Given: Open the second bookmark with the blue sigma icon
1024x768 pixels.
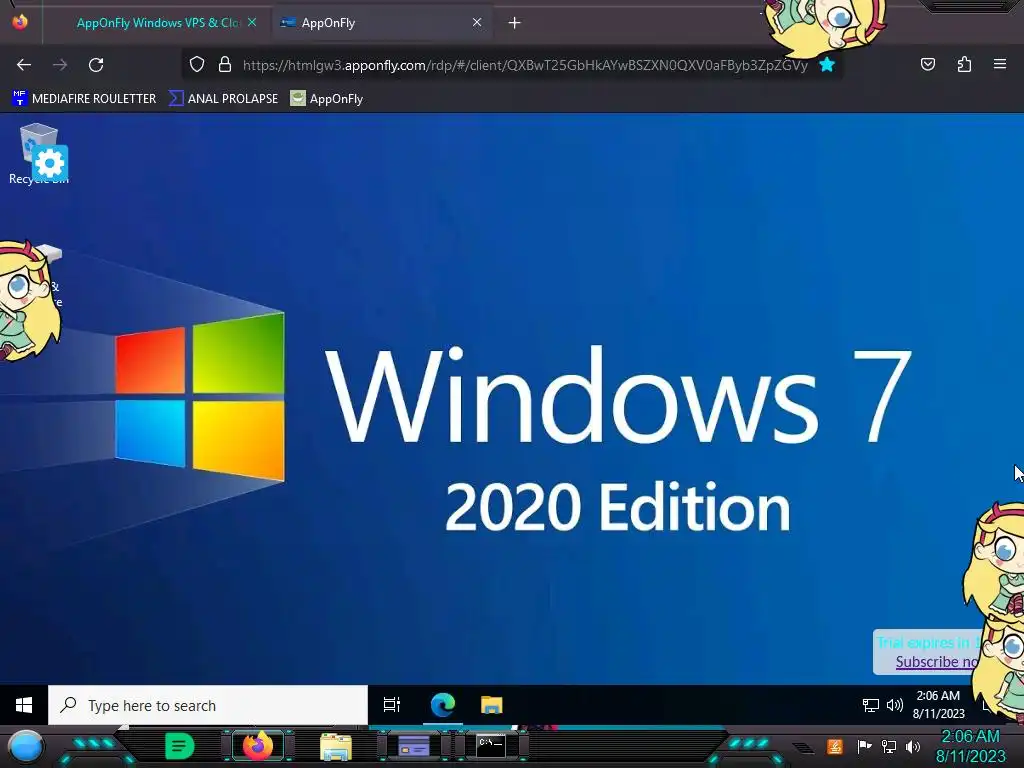Looking at the screenshot, I should 223,99.
